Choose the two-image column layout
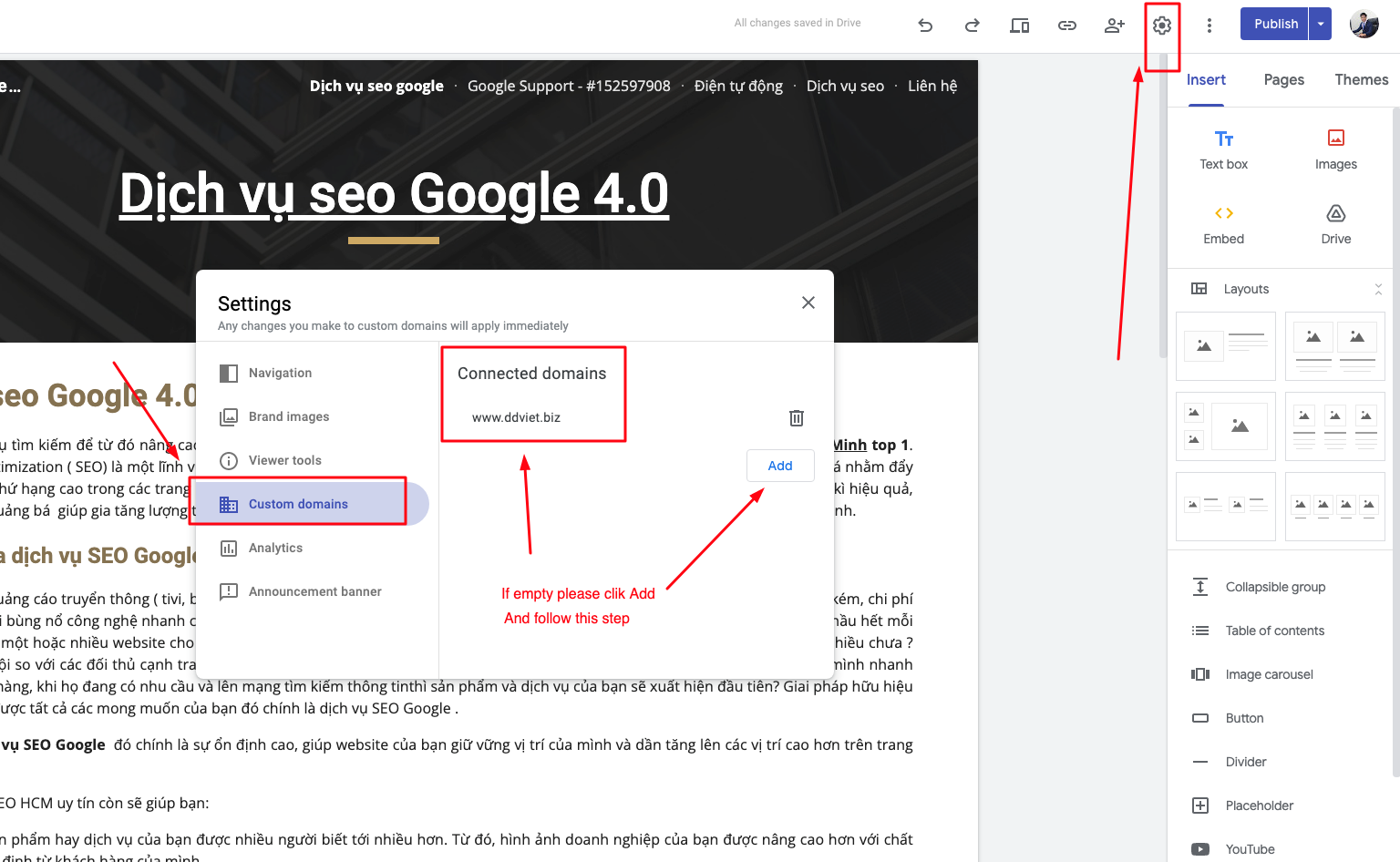This screenshot has width=1400, height=862. click(1335, 346)
